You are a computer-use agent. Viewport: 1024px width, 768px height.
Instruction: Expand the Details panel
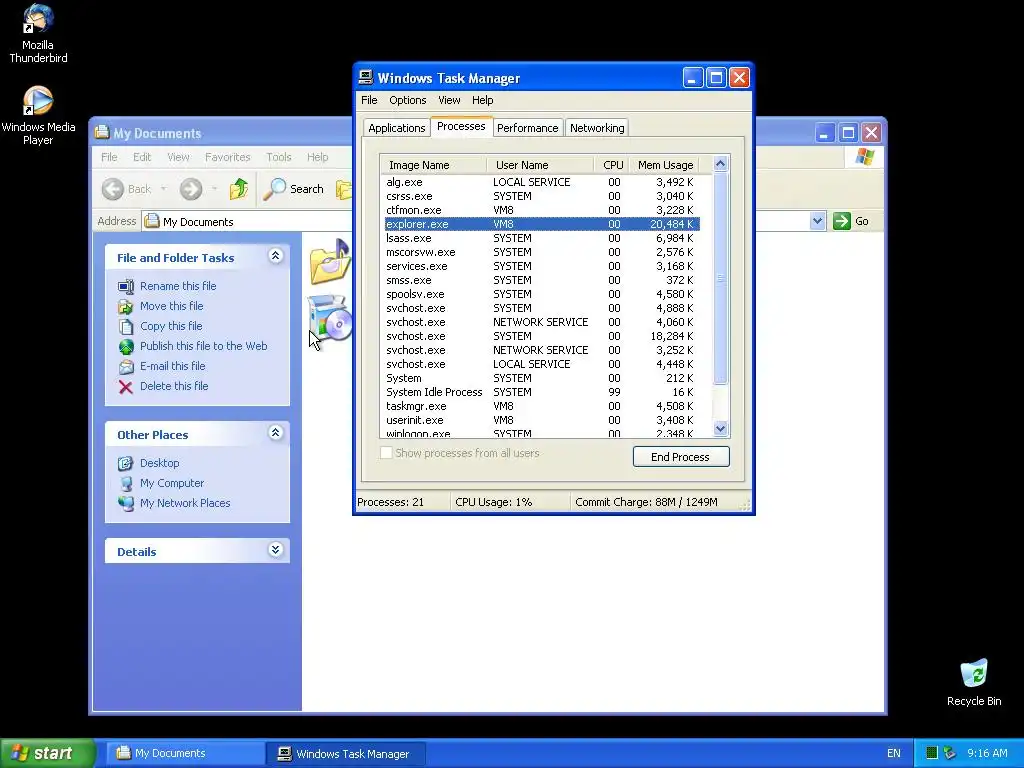tap(276, 550)
